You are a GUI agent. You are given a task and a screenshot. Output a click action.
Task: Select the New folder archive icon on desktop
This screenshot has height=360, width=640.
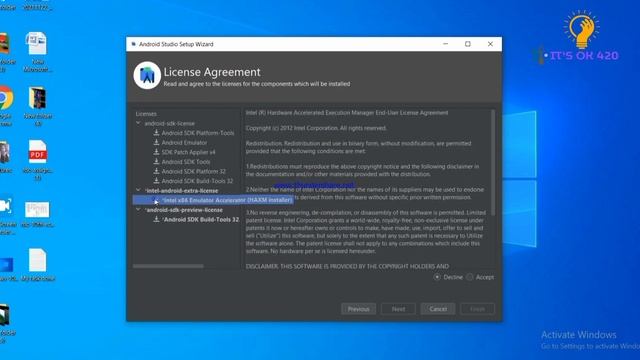[x=37, y=98]
